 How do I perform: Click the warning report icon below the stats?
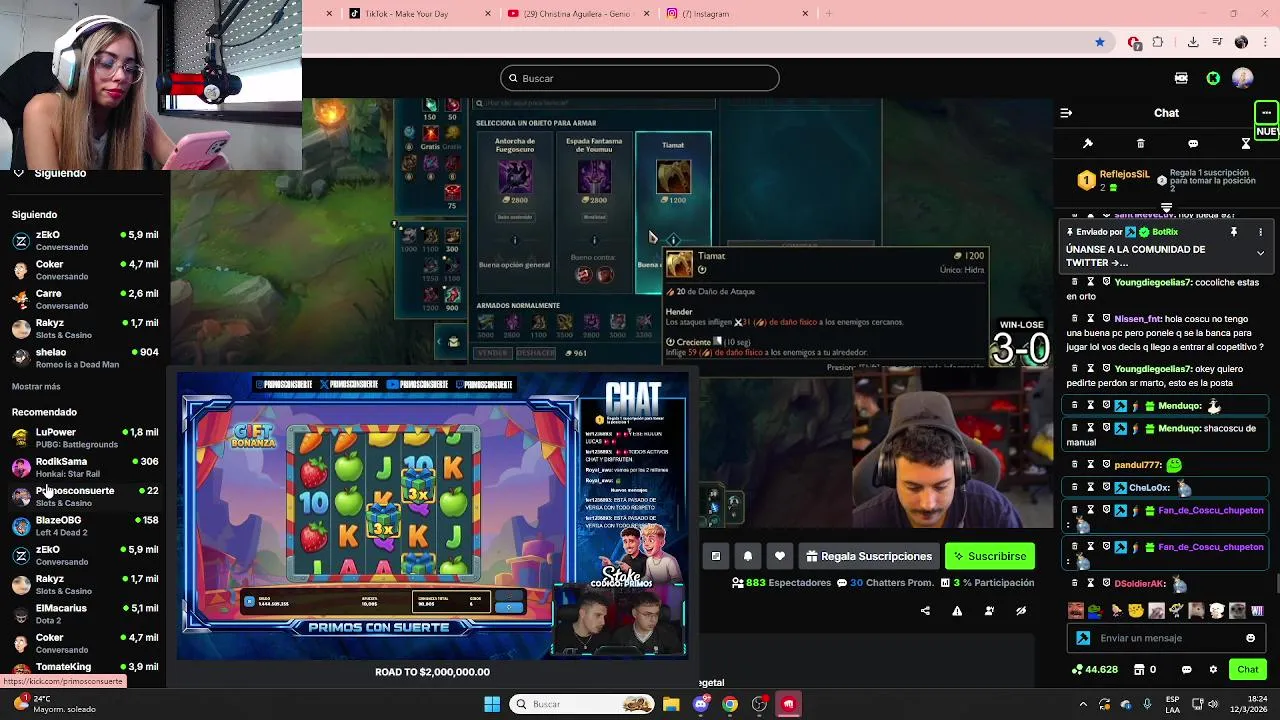pyautogui.click(x=957, y=611)
